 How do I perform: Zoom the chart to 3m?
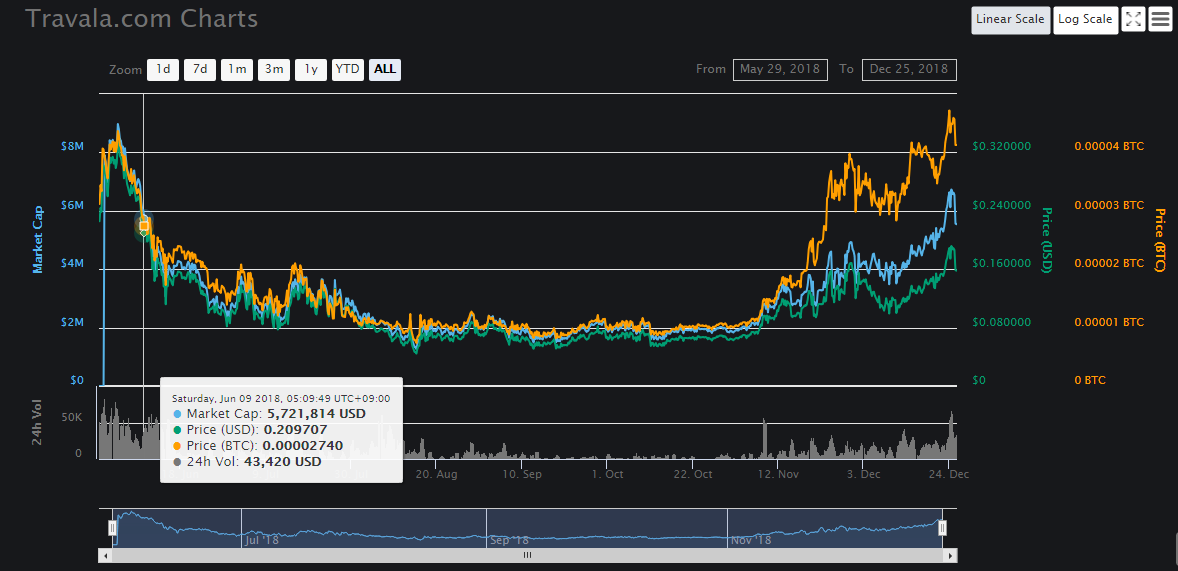(x=273, y=69)
